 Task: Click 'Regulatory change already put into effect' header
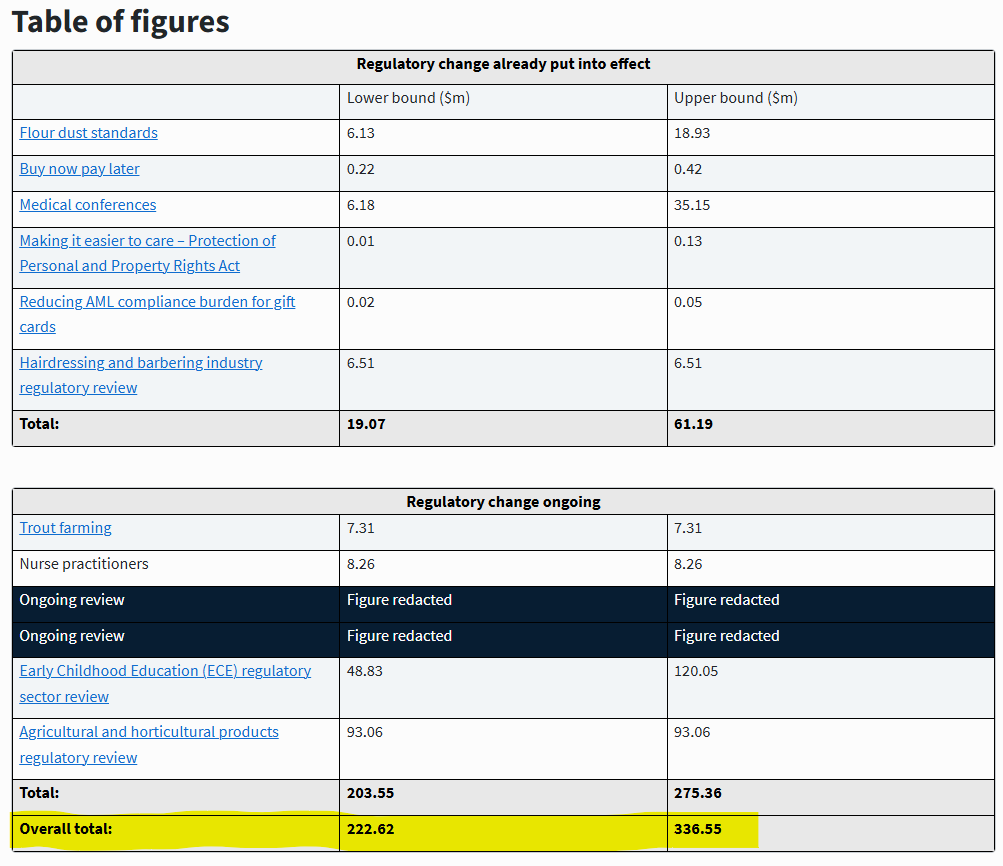click(x=503, y=64)
